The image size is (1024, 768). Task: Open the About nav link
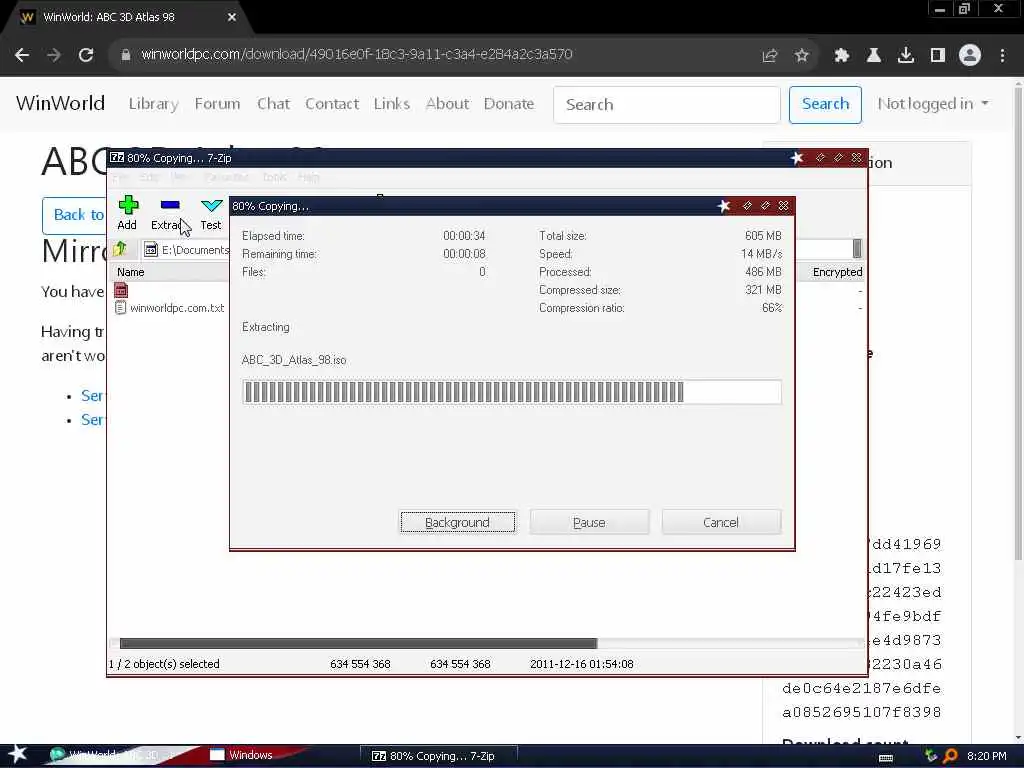(x=447, y=104)
